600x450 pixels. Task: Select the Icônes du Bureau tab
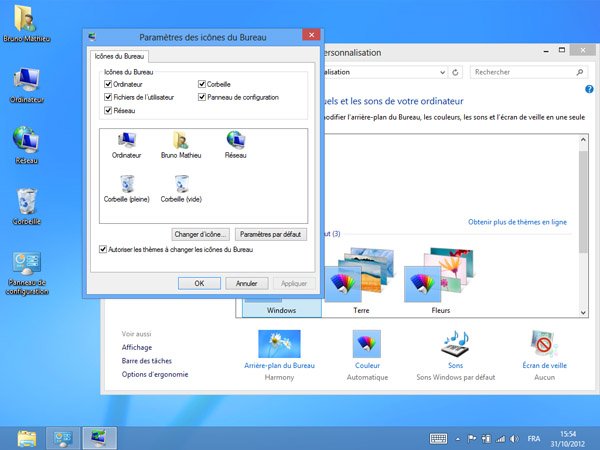(x=119, y=56)
